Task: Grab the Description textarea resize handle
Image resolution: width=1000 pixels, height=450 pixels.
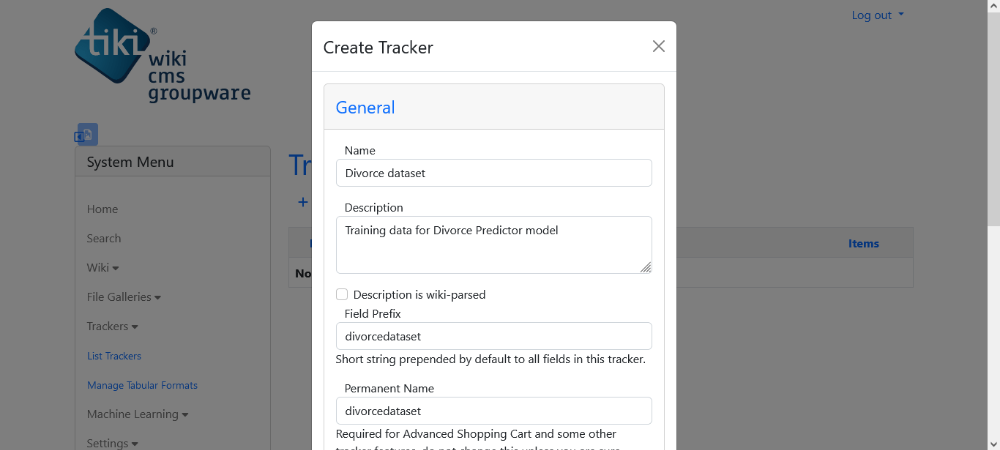Action: click(x=645, y=268)
